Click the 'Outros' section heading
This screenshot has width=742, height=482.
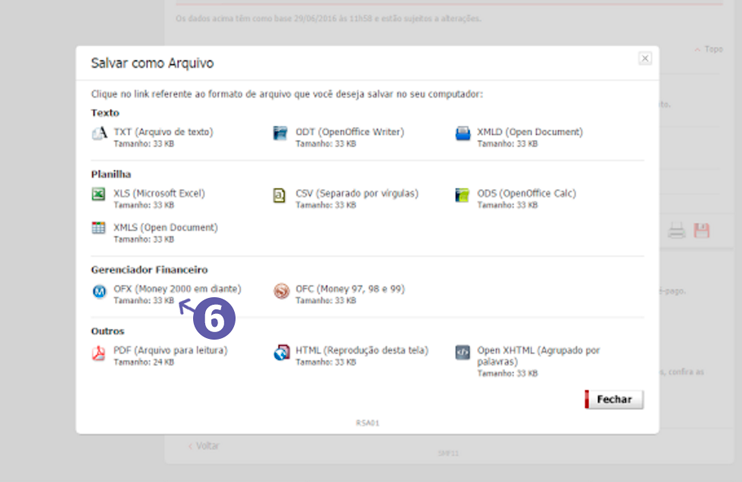(x=108, y=331)
